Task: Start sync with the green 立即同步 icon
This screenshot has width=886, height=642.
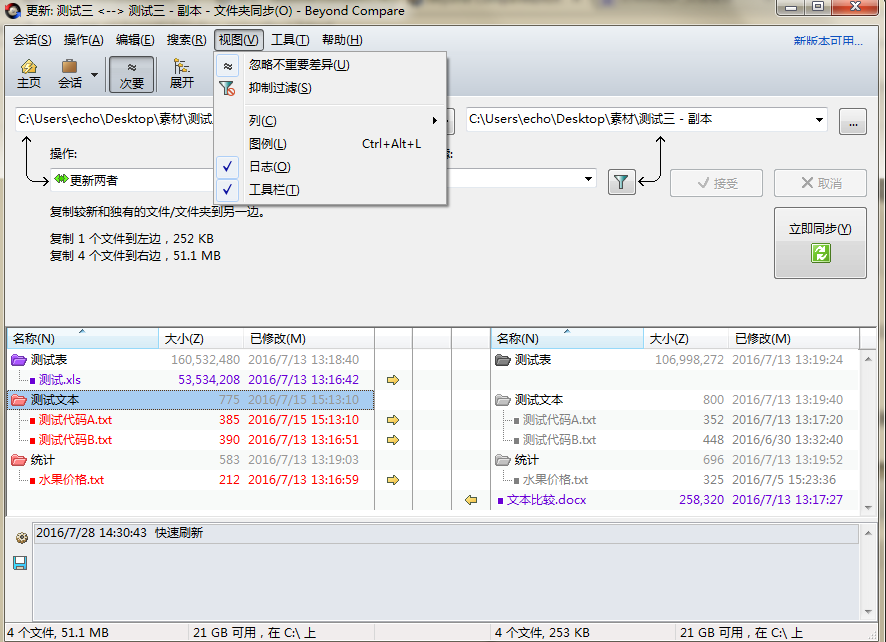Action: 819,254
